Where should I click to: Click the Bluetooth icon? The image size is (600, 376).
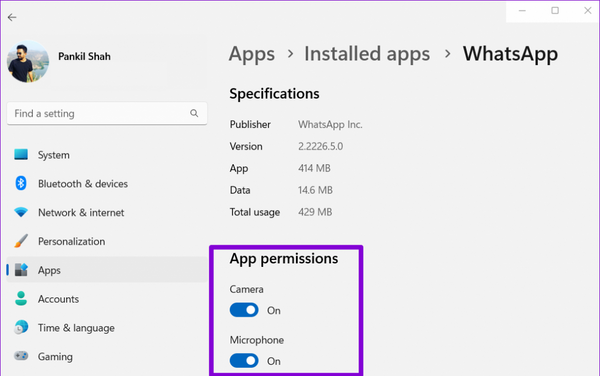(x=21, y=183)
